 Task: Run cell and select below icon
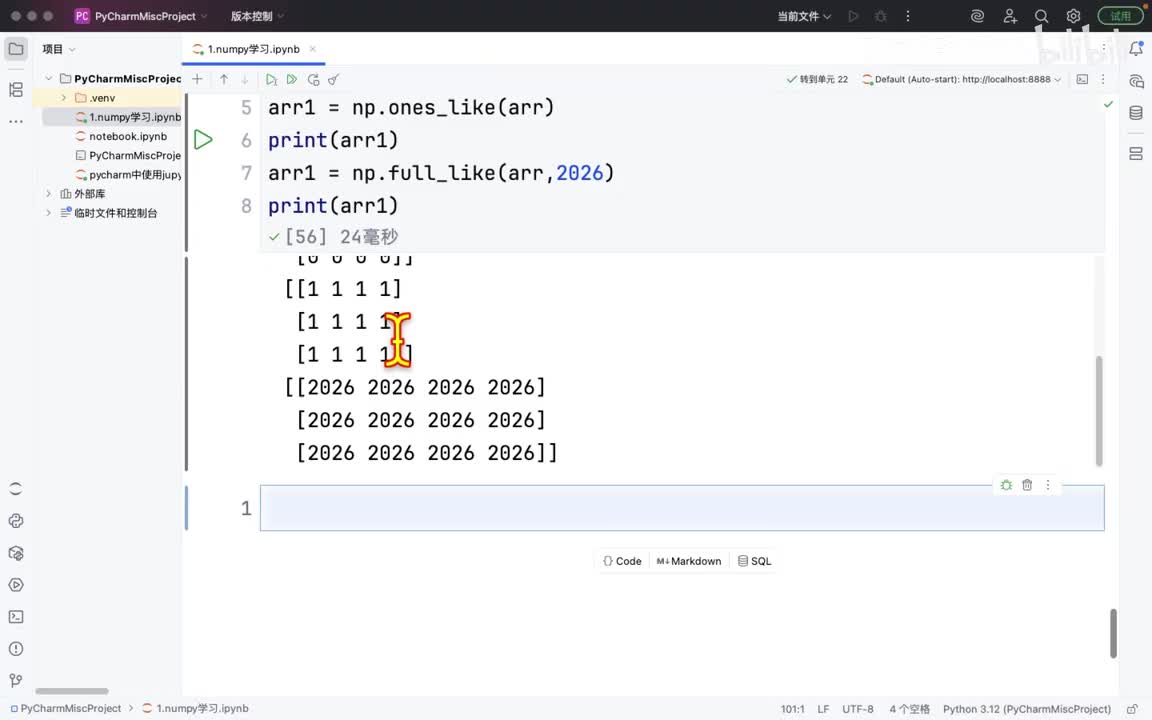pyautogui.click(x=271, y=79)
